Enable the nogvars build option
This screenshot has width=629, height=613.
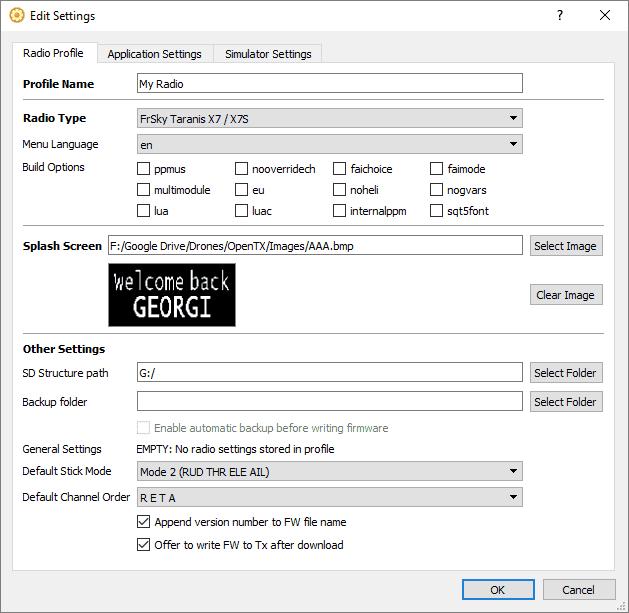(x=436, y=190)
